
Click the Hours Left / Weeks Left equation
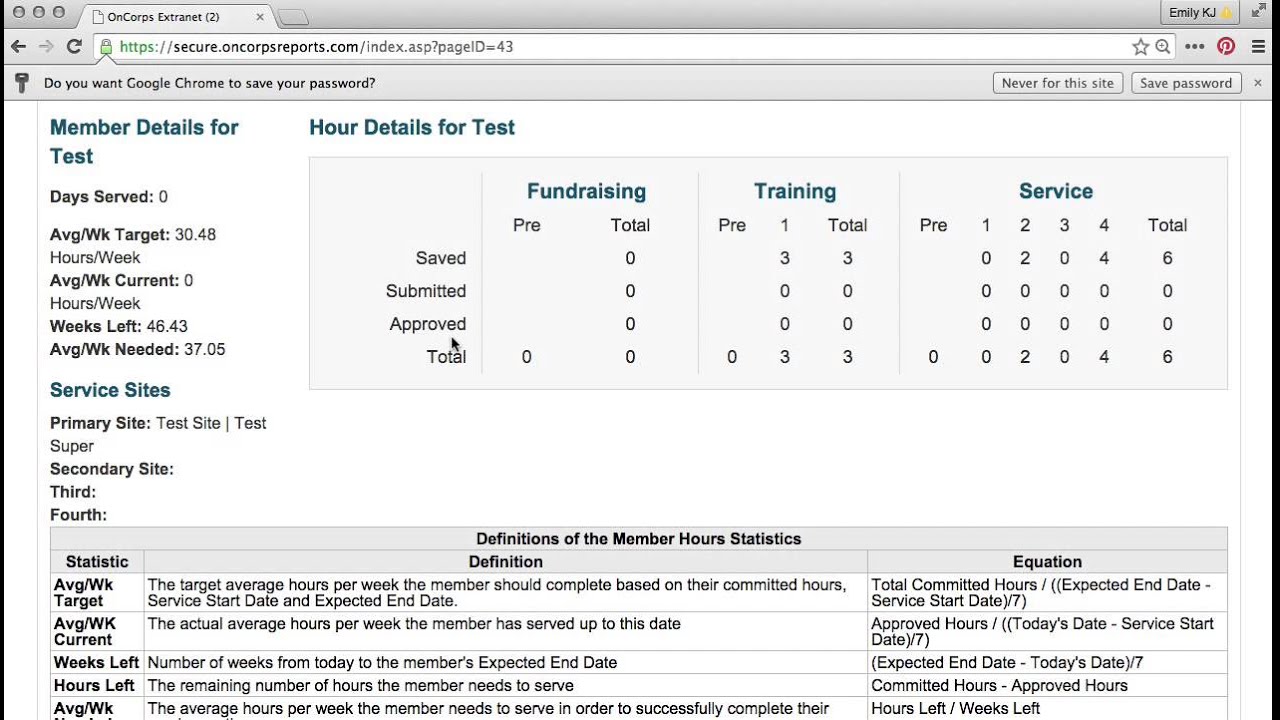(x=955, y=709)
